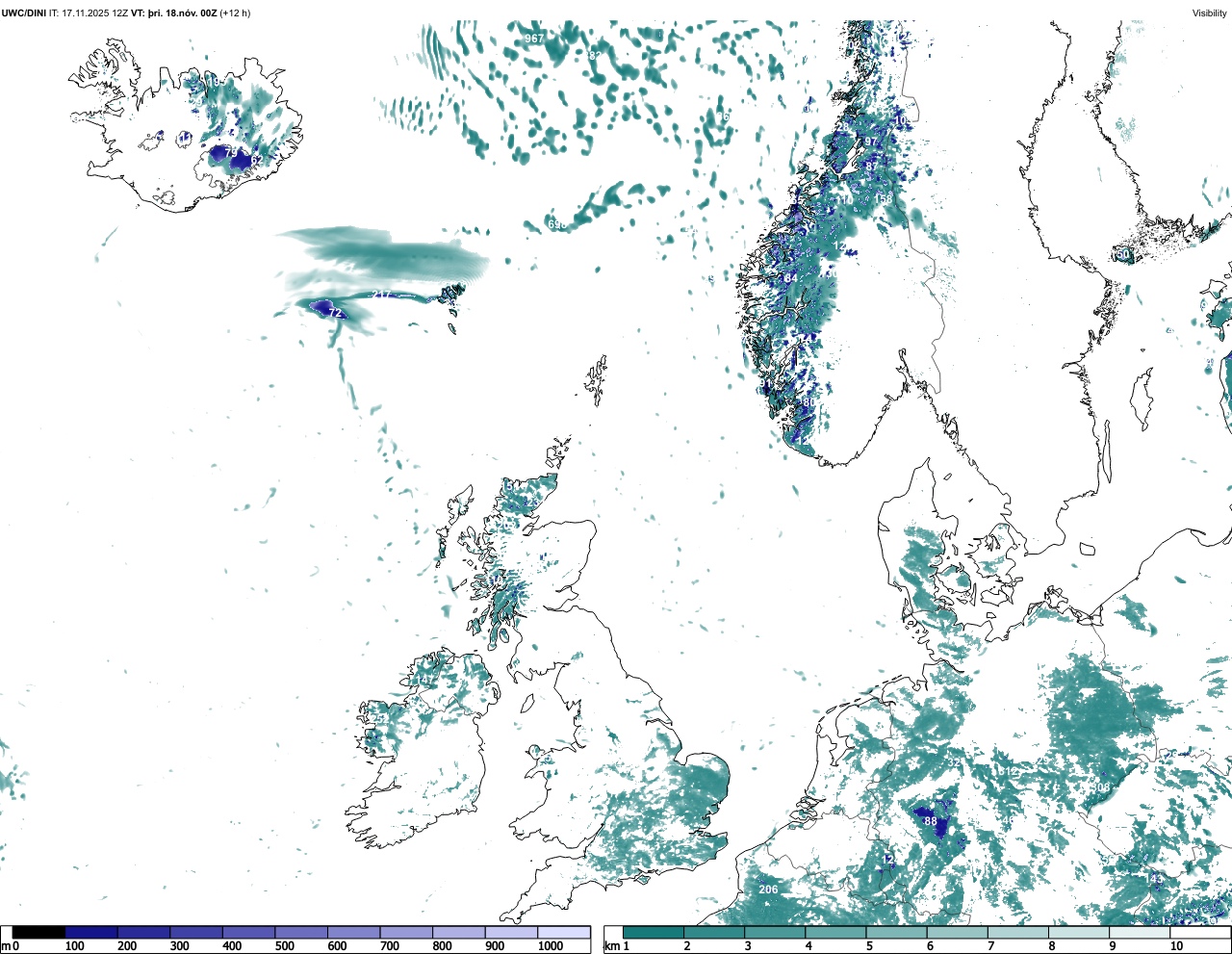Select the 300–400 m legend color
The width and height of the screenshot is (1232, 954).
click(x=196, y=933)
